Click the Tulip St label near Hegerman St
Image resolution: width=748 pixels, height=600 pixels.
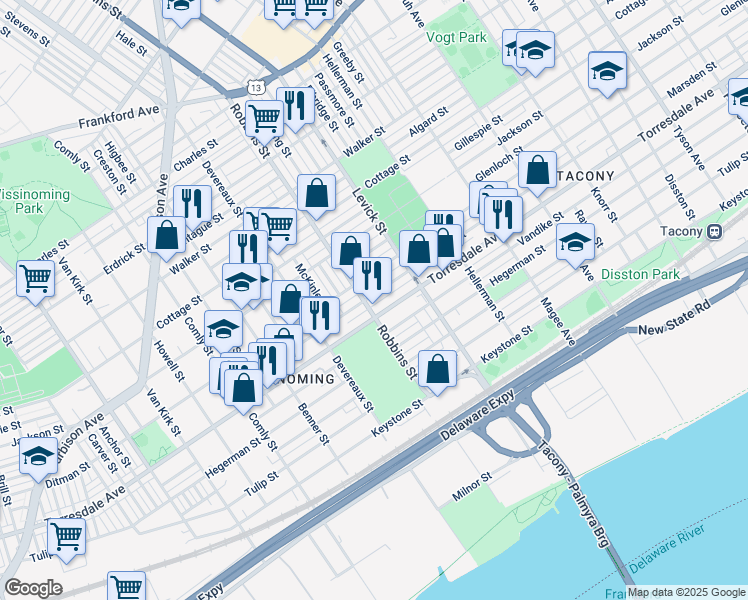click(x=261, y=484)
